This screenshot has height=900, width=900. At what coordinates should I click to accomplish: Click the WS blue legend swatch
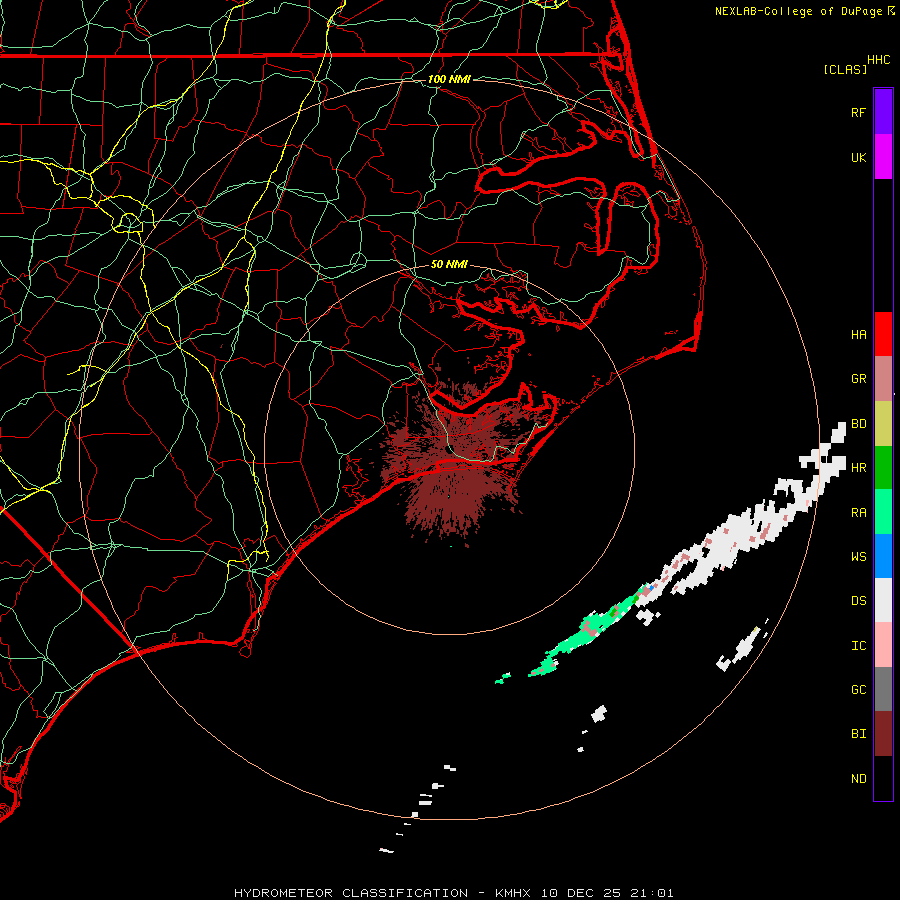(x=883, y=556)
